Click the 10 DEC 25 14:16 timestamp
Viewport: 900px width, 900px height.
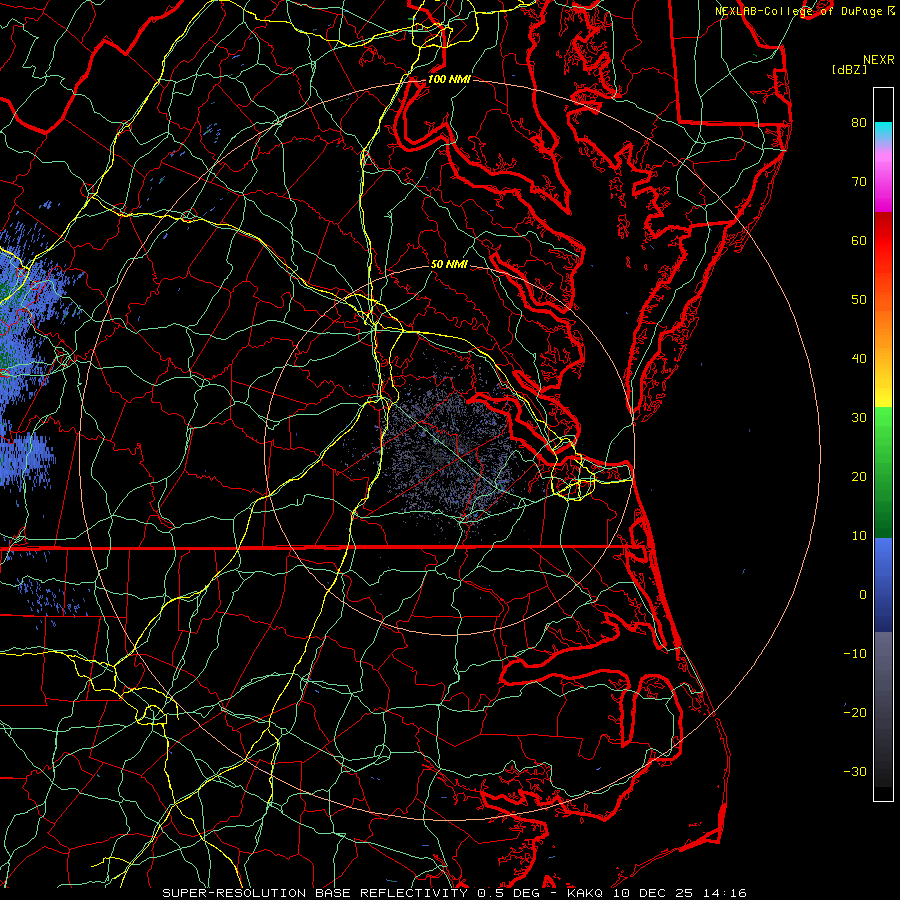click(x=679, y=893)
